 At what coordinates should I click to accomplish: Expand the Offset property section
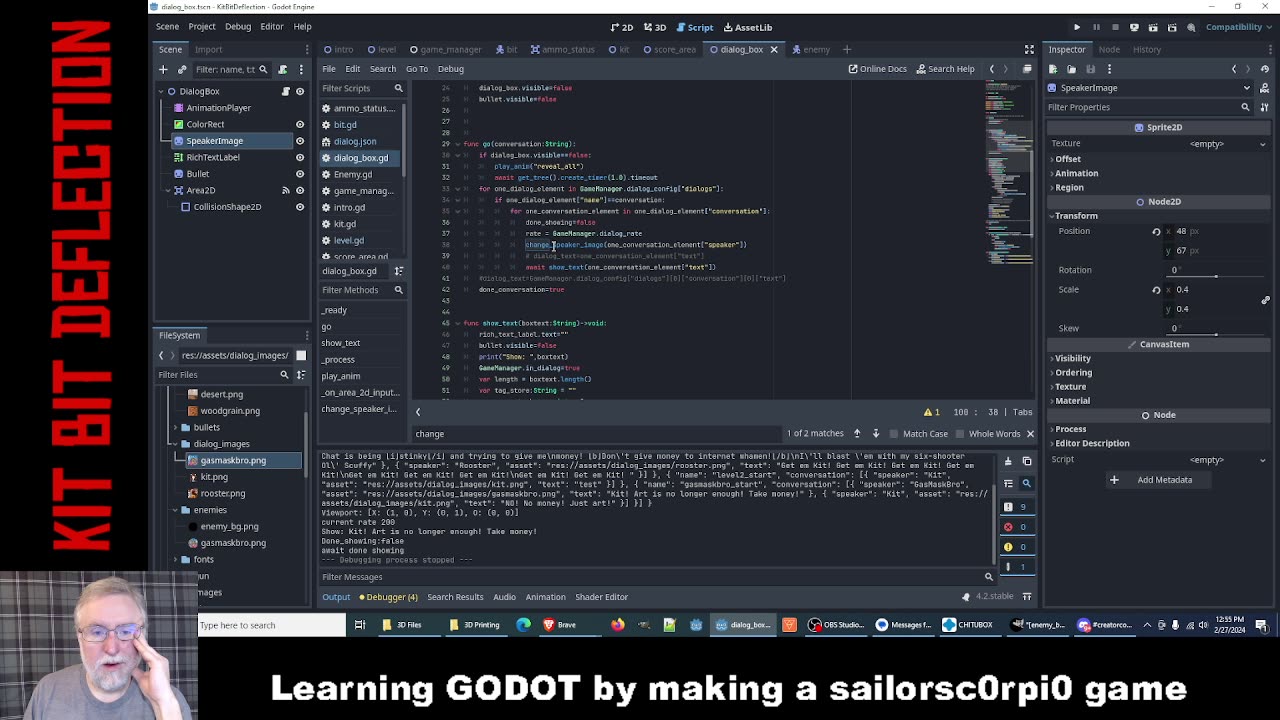[x=1068, y=159]
